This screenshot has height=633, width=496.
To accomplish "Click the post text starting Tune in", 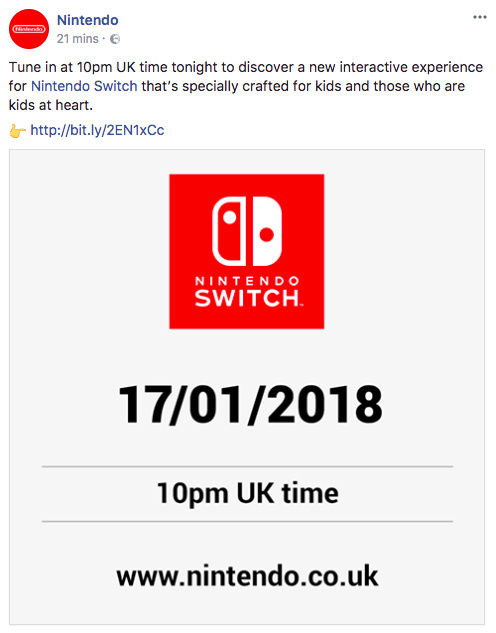I will click(246, 86).
